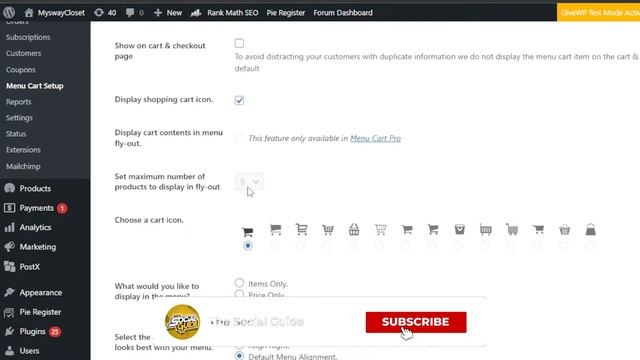Choose the second cart icon image
The image size is (640, 360).
(276, 230)
